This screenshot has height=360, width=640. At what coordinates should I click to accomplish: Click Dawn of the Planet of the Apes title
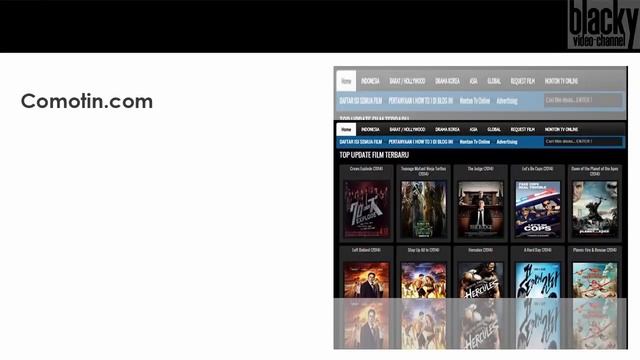(x=595, y=171)
